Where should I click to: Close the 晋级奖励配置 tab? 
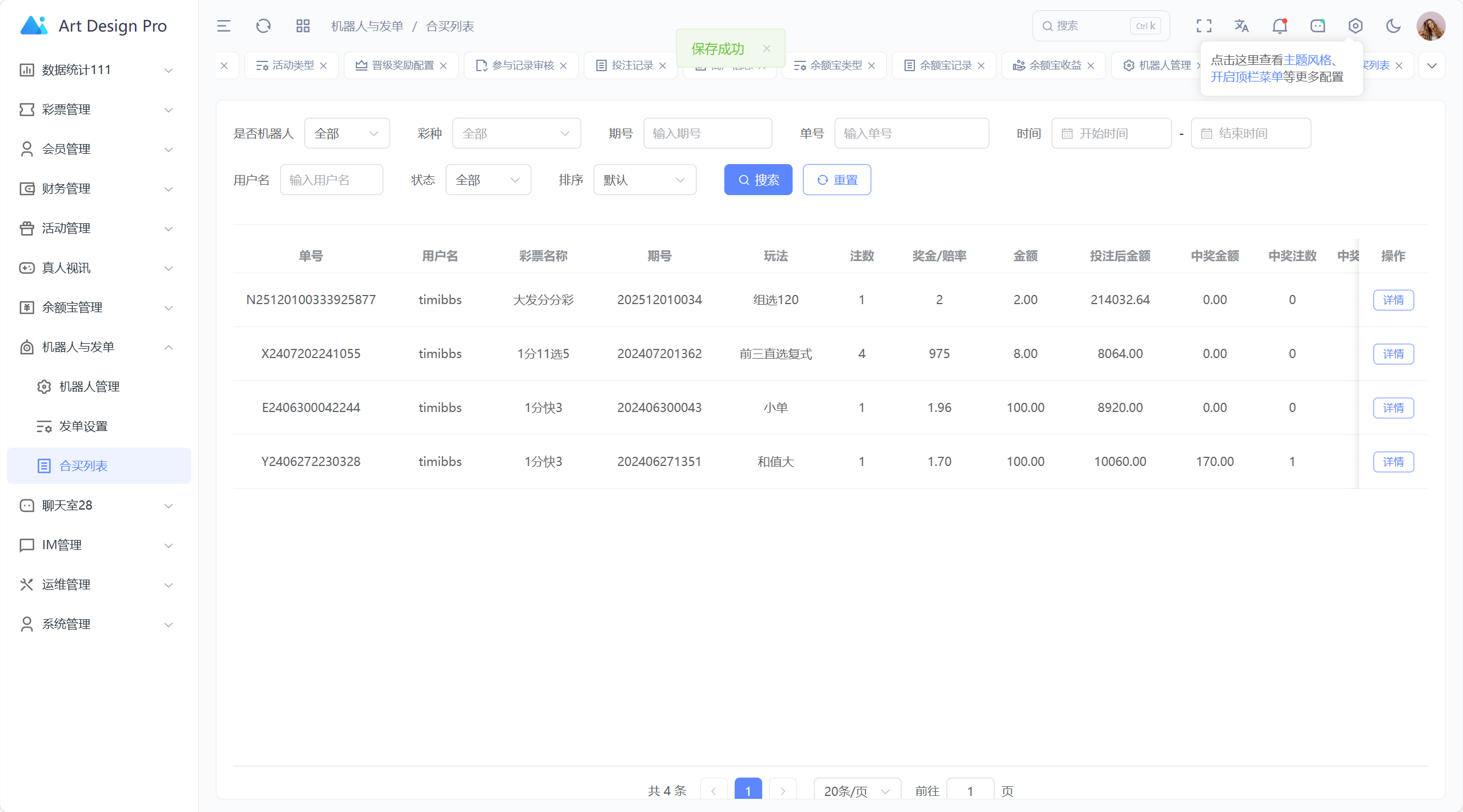coord(444,65)
